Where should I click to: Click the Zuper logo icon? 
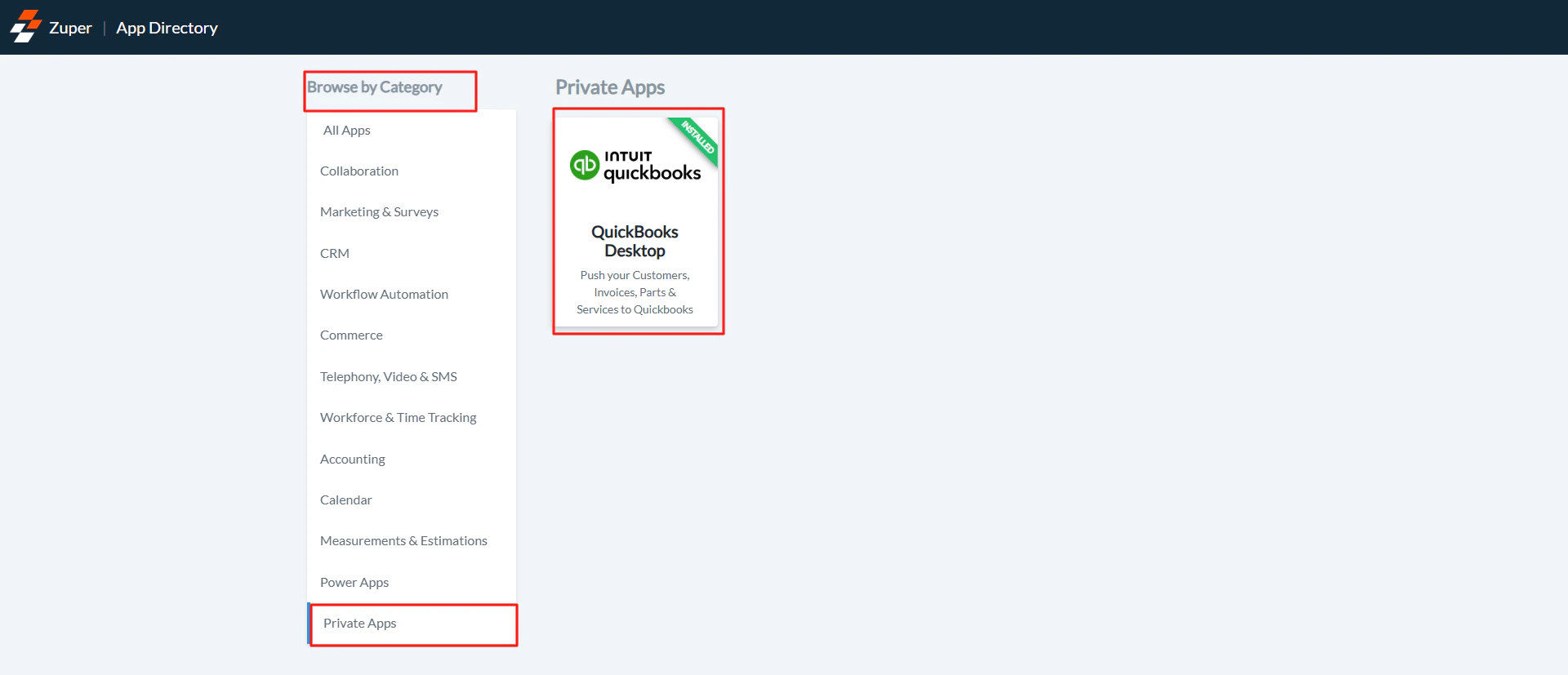[x=26, y=26]
